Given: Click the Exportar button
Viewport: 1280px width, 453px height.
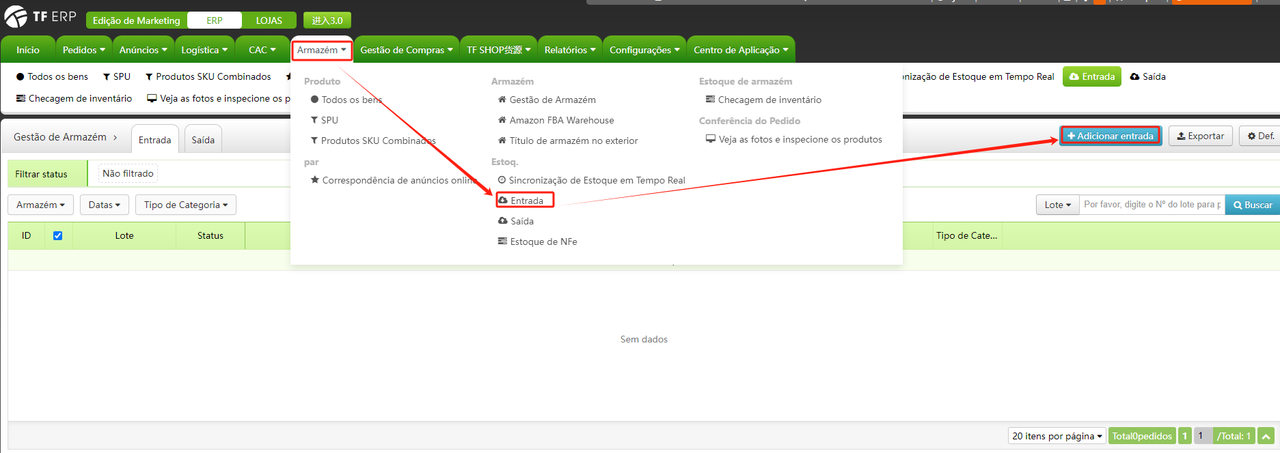Looking at the screenshot, I should point(1200,135).
